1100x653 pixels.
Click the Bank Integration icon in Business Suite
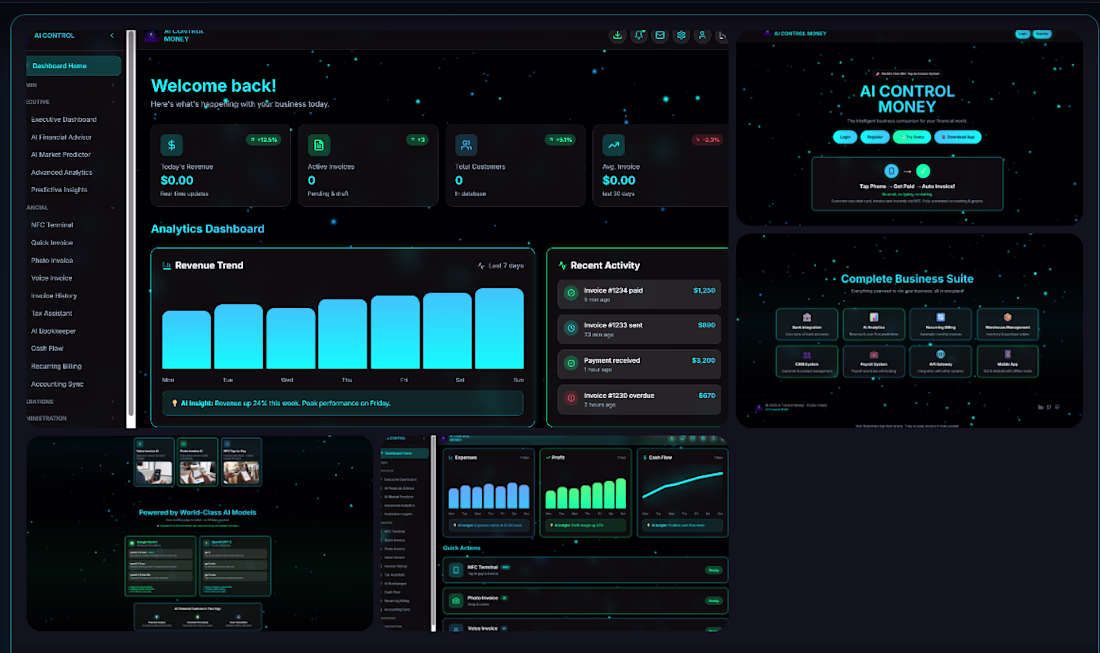tap(807, 317)
